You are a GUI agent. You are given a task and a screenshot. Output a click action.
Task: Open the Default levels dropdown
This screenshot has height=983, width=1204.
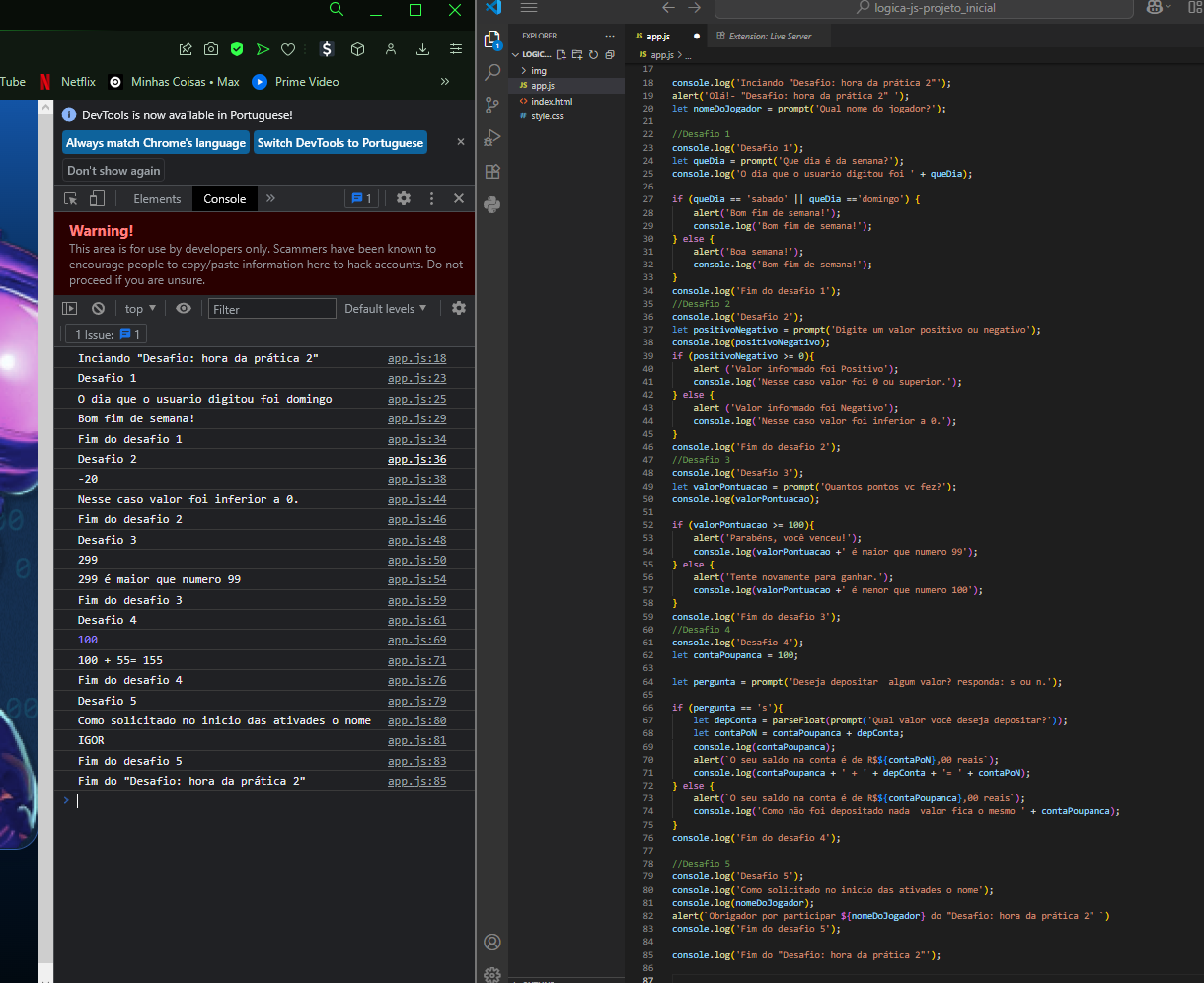click(386, 309)
